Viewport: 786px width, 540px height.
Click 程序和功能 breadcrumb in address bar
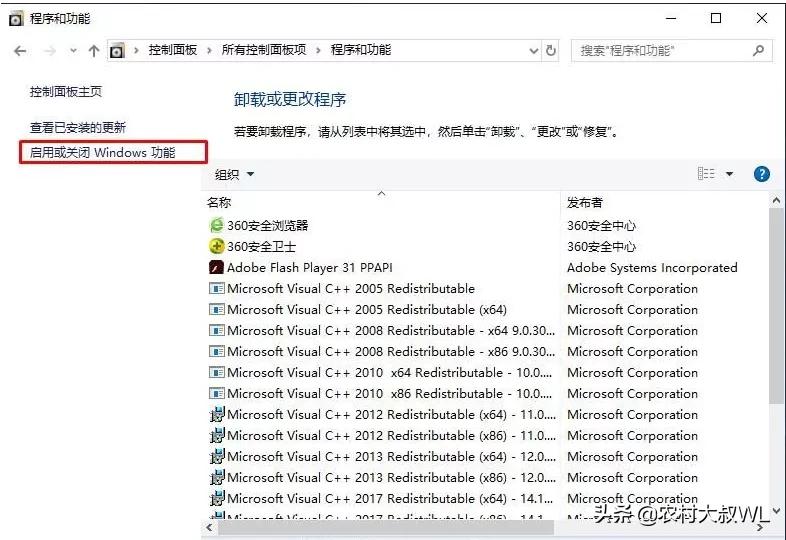click(x=361, y=50)
